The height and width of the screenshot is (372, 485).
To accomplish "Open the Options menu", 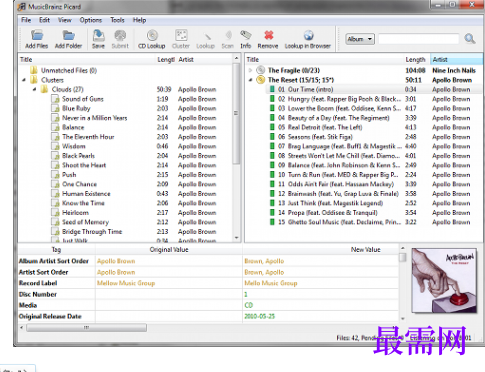I will pyautogui.click(x=91, y=20).
